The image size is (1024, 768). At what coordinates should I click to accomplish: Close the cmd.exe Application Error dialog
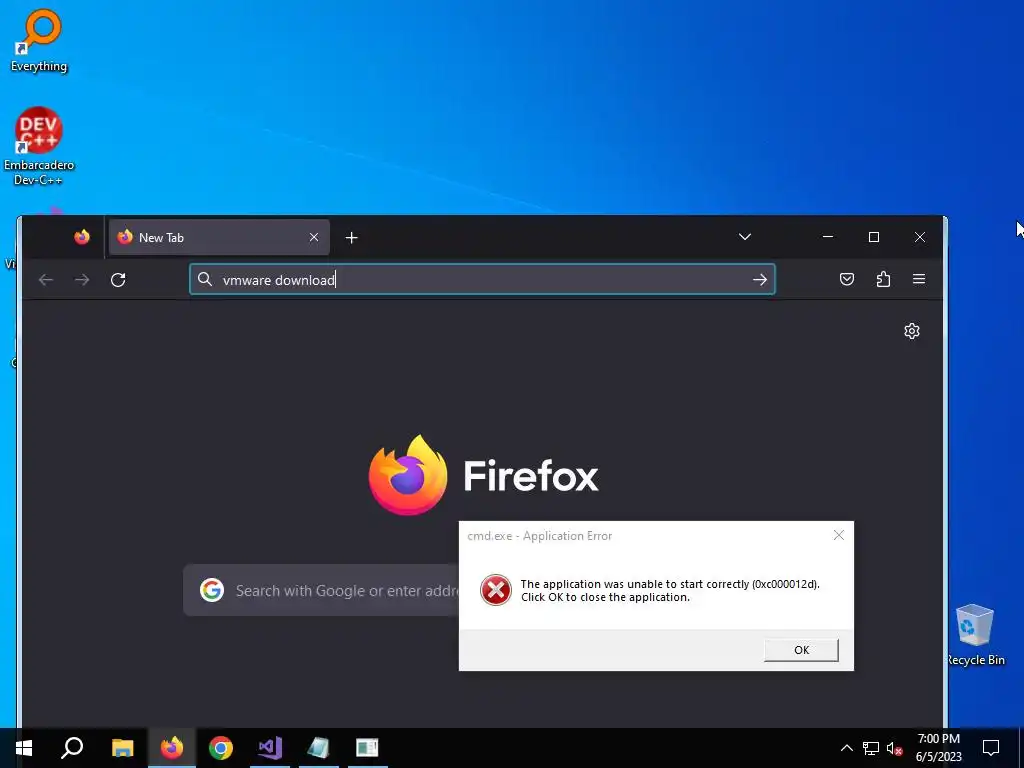tap(839, 536)
